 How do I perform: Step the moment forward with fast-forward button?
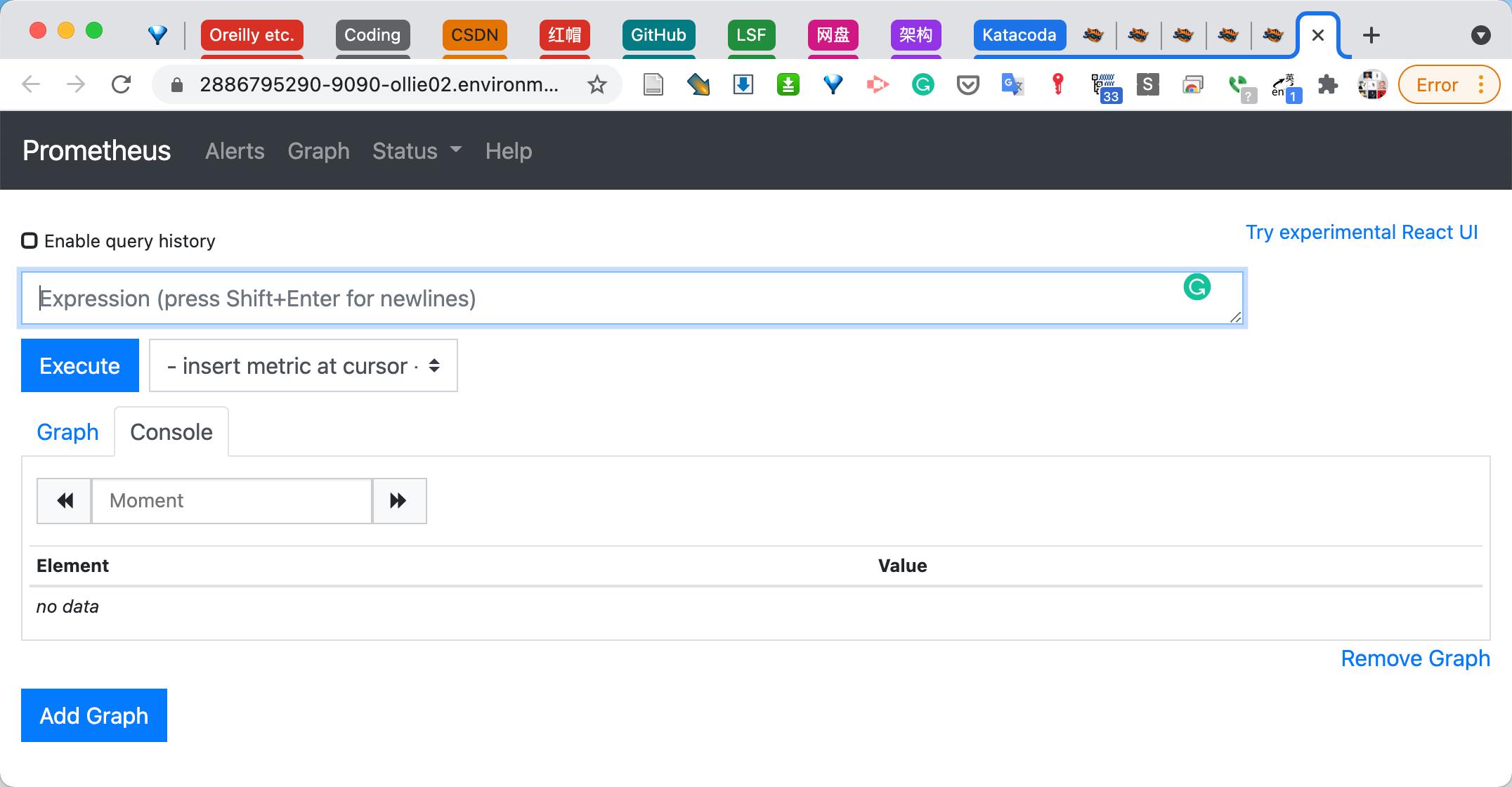[399, 500]
